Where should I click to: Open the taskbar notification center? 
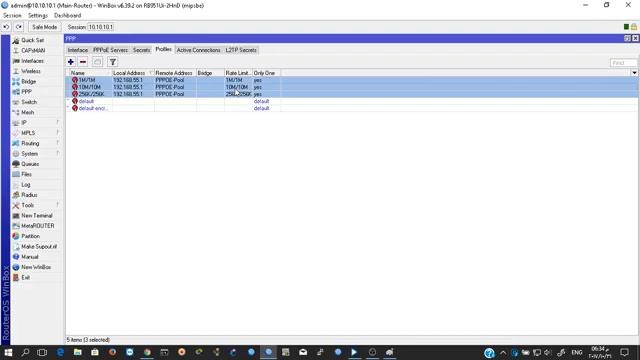(x=624, y=352)
